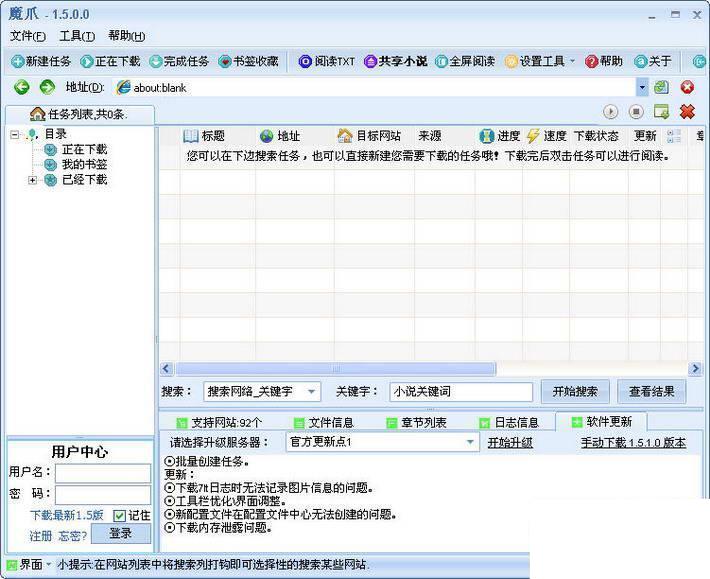Click the play start-task round icon
The height and width of the screenshot is (579, 710).
pos(610,111)
